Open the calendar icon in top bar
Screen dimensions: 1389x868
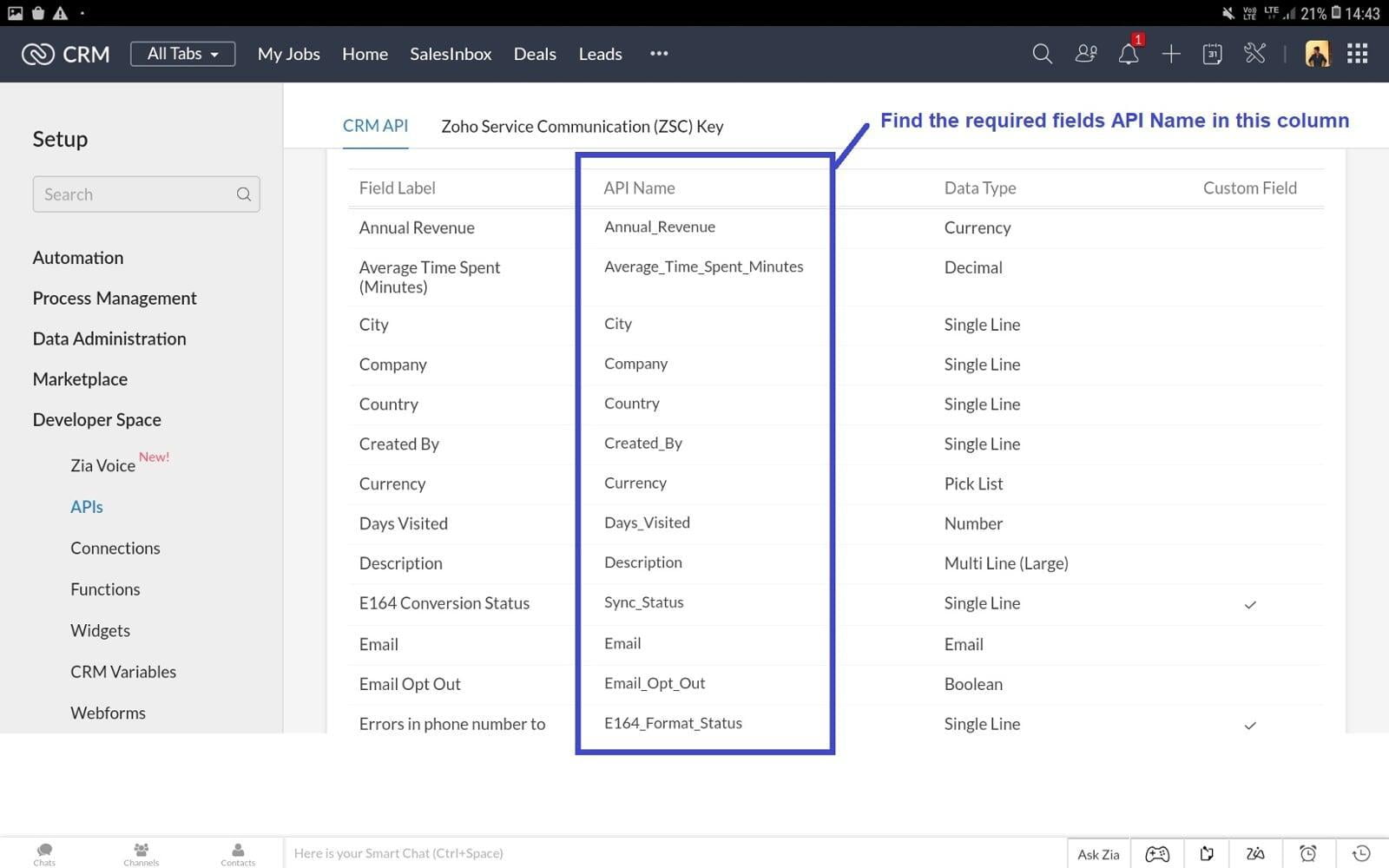click(1213, 54)
